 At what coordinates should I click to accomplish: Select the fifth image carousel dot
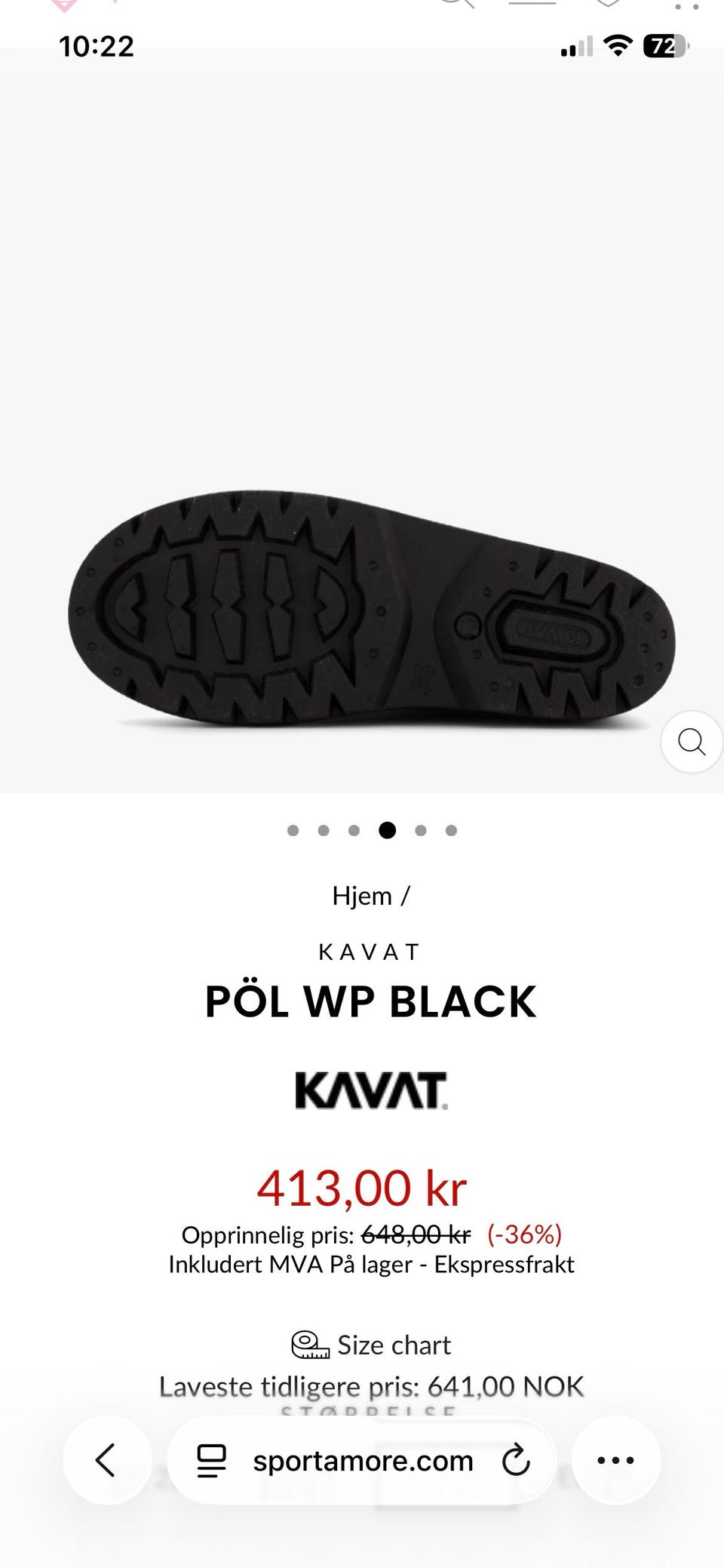(x=421, y=831)
